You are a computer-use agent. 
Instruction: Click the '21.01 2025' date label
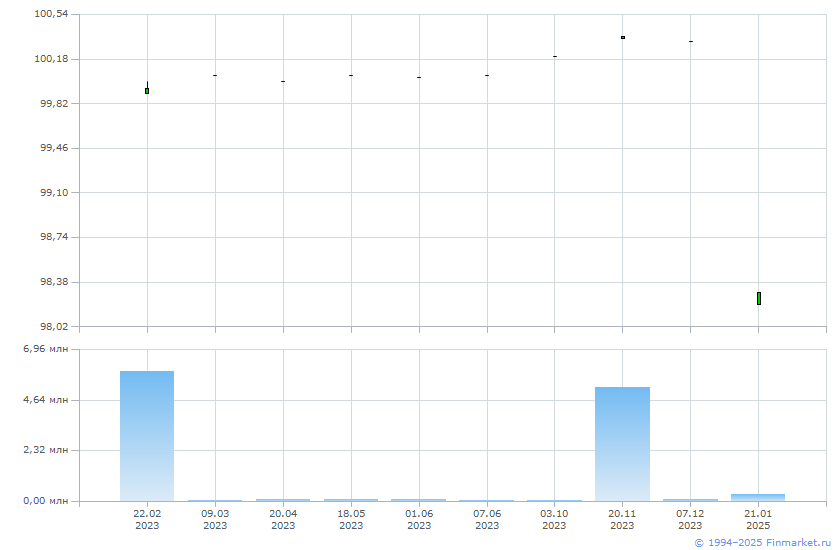point(758,519)
